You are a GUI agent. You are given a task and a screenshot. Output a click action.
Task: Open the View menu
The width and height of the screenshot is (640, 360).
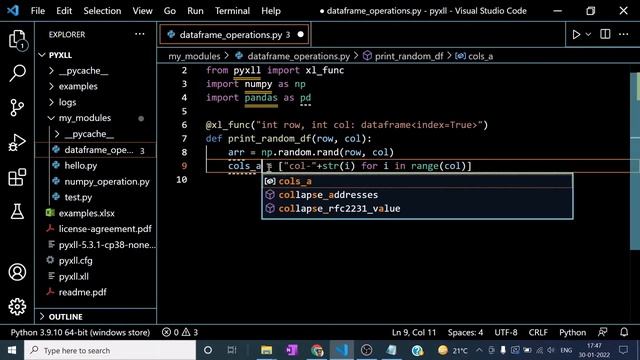142,11
